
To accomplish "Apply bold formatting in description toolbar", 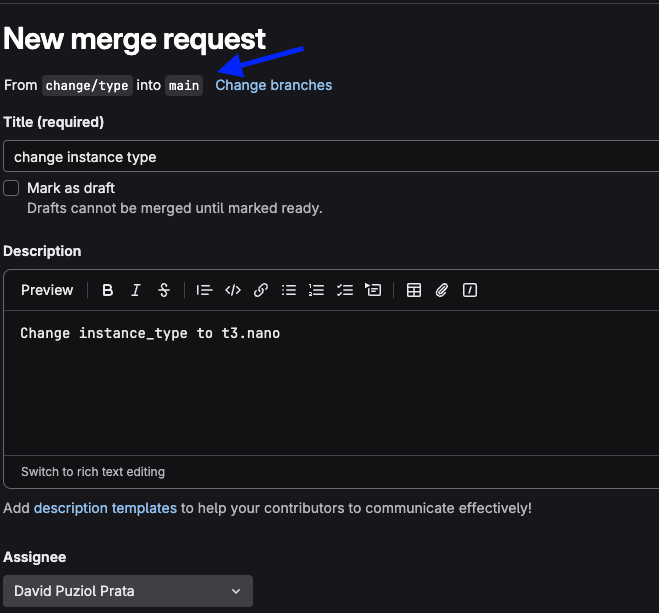I will [x=108, y=290].
